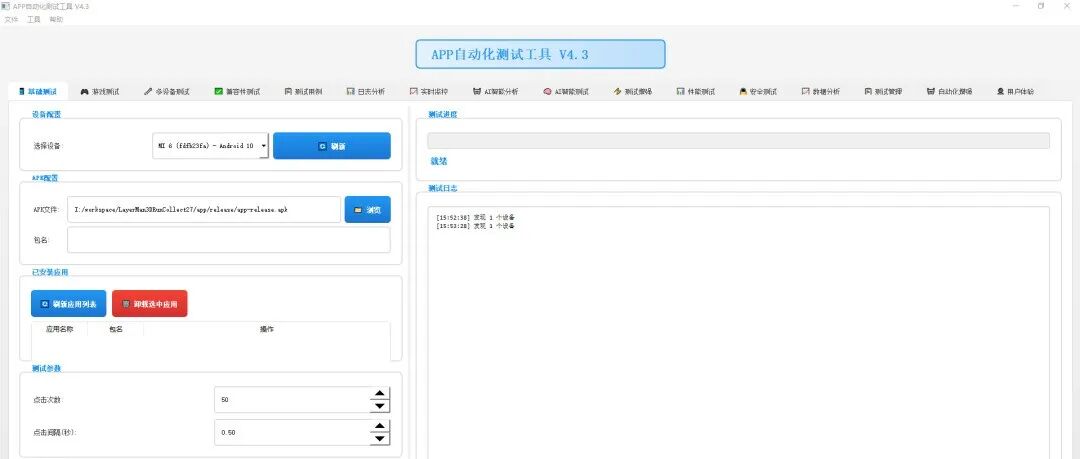The width and height of the screenshot is (1080, 459).
Task: Click the 浏览 browse button
Action: pos(368,210)
